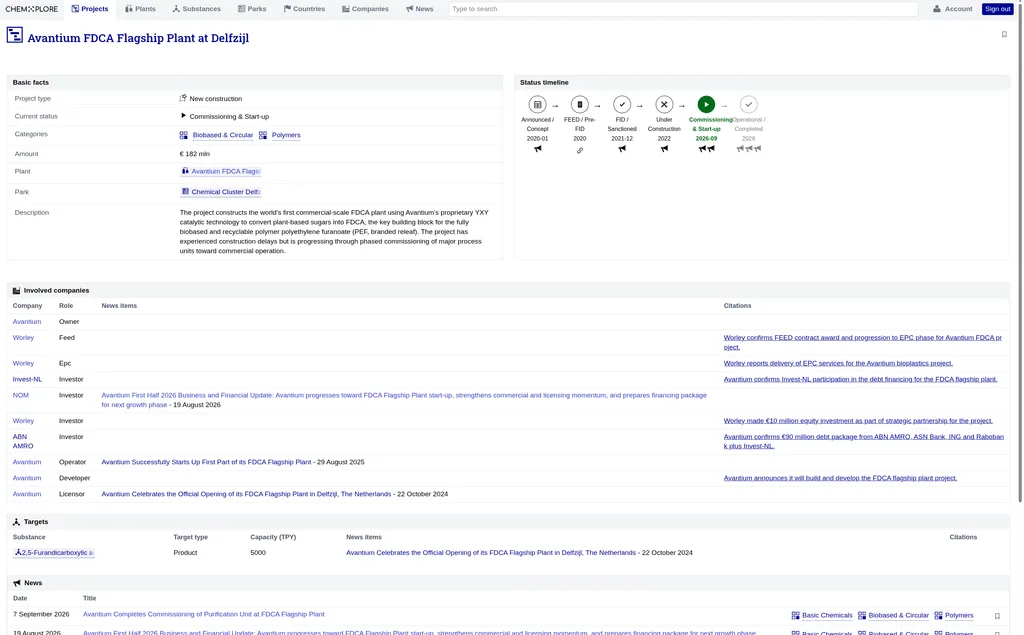Click the vertical page scrollbar
The width and height of the screenshot is (1024, 635).
(1020, 251)
